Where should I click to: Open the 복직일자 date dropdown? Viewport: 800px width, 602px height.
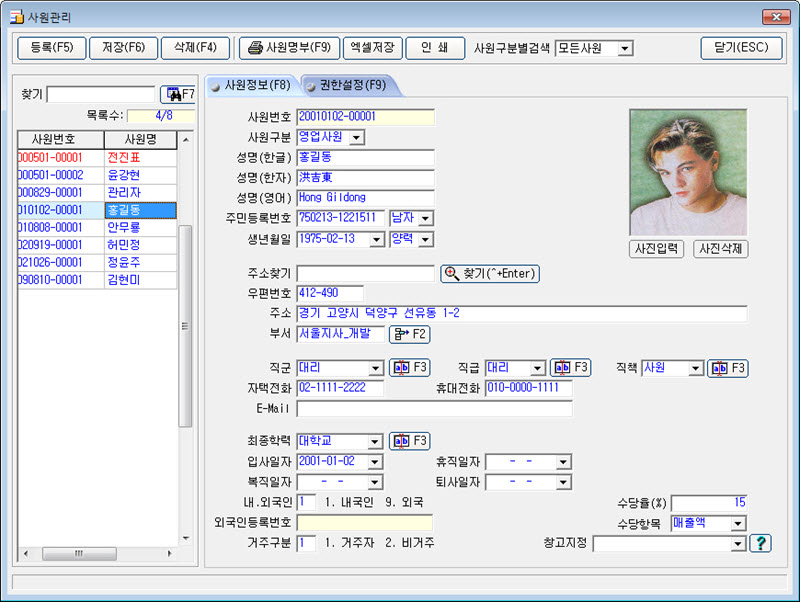(x=375, y=483)
